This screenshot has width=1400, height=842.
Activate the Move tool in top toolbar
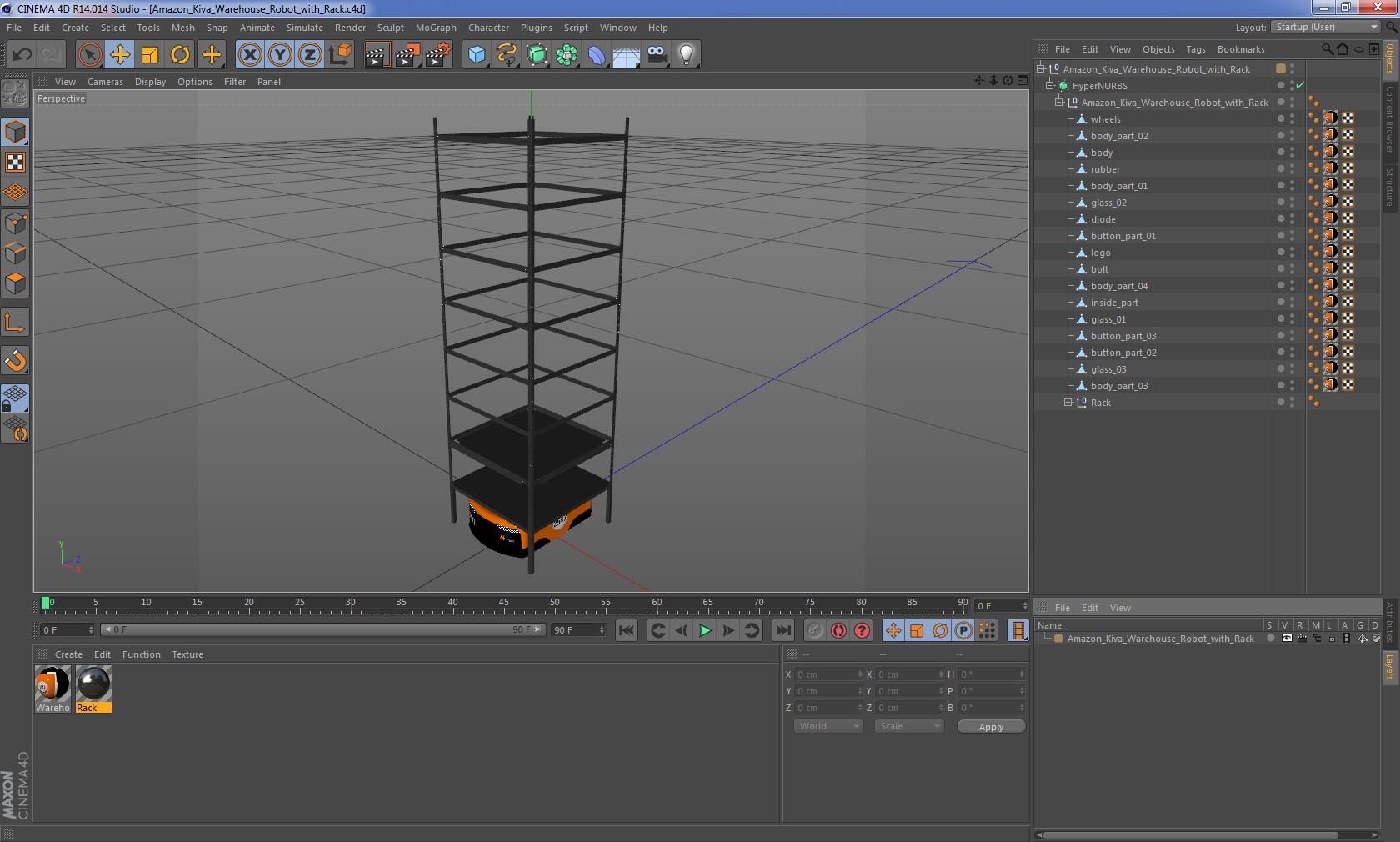tap(120, 55)
